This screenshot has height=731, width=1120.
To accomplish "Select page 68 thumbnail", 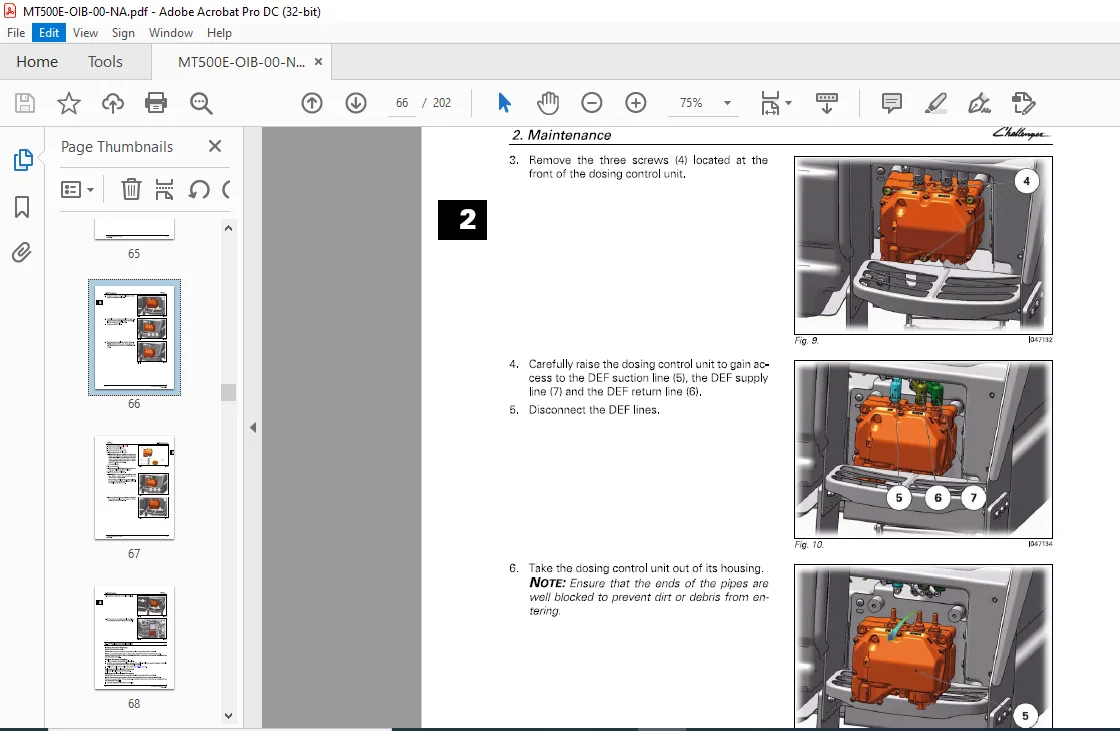I will tap(134, 637).
